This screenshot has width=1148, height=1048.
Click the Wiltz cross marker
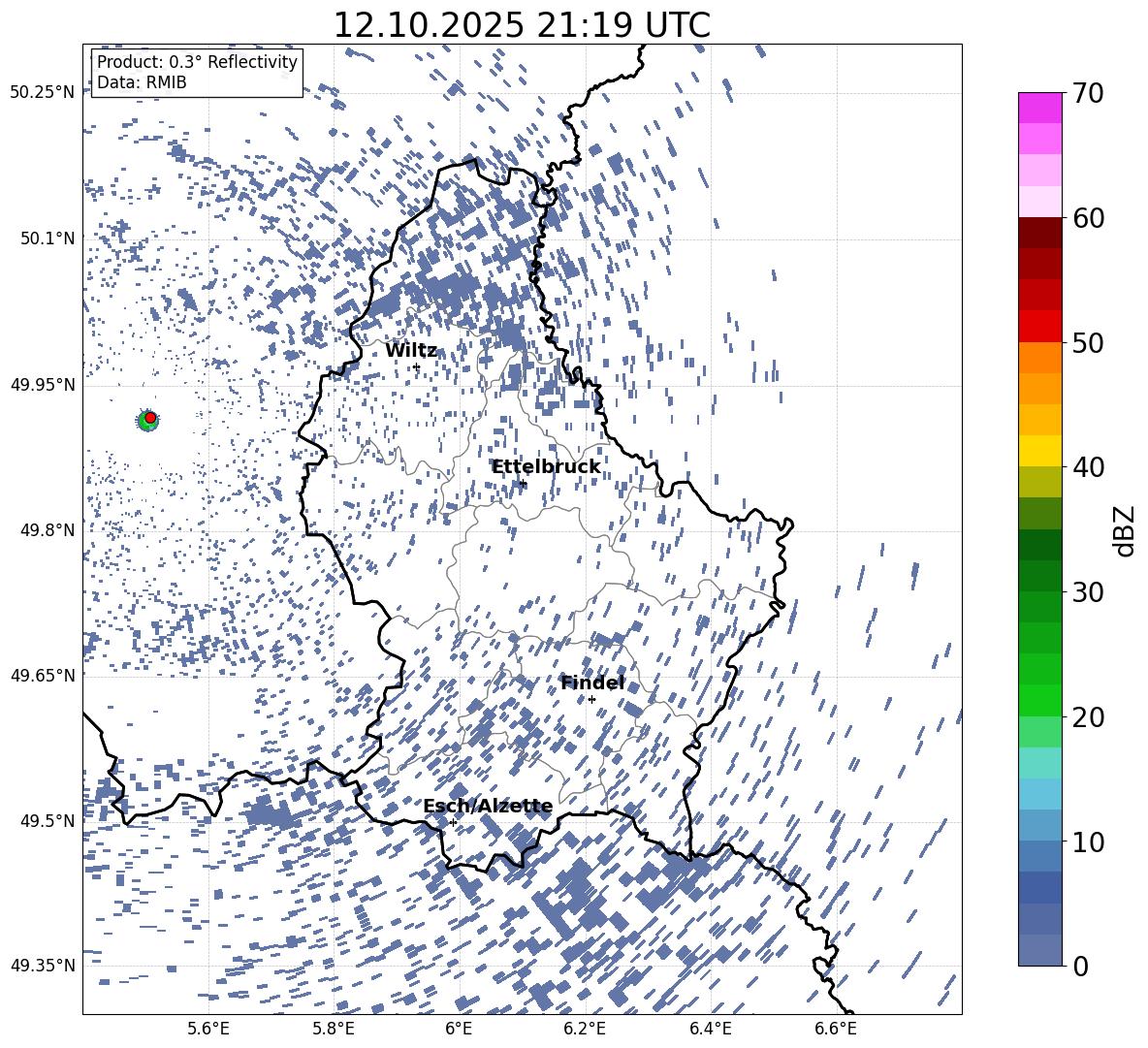[x=417, y=367]
